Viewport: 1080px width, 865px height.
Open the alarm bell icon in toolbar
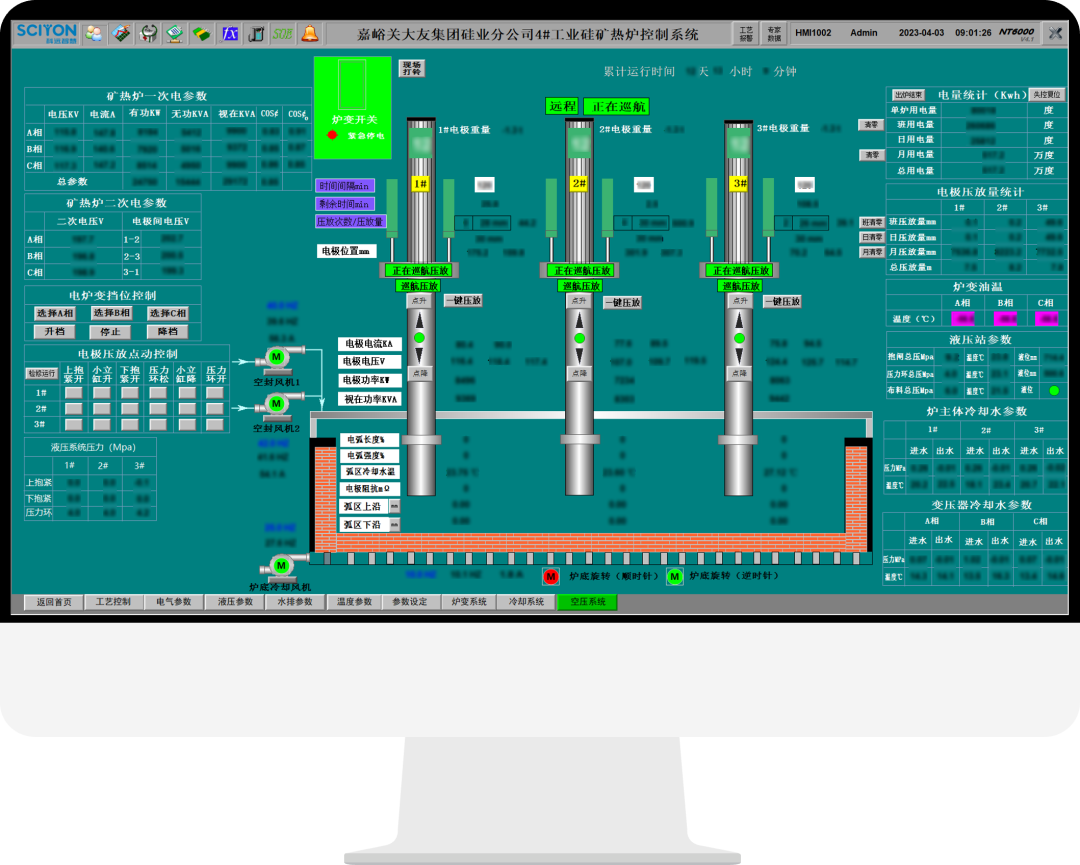tap(310, 33)
